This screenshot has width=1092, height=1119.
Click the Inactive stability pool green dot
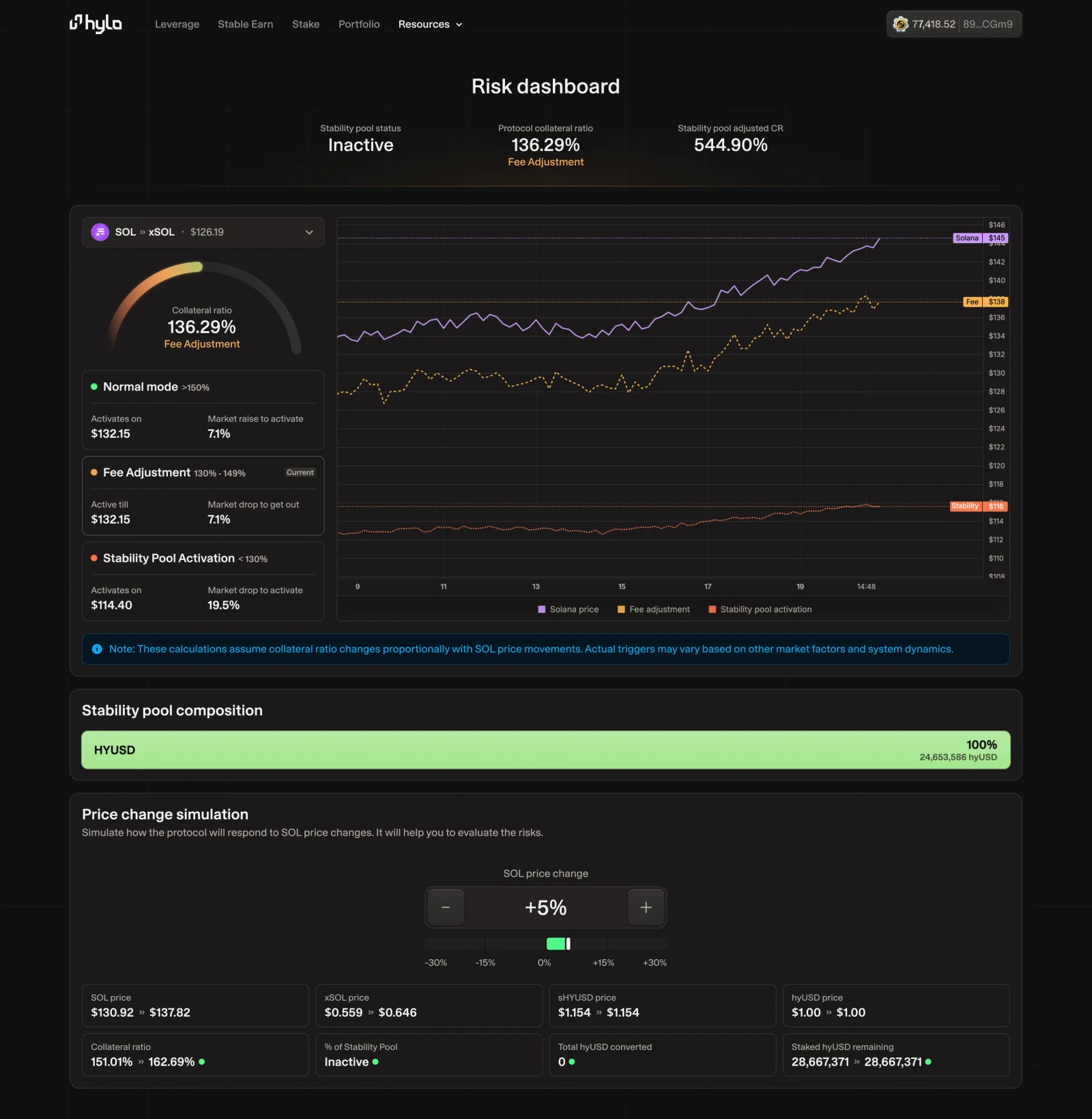(375, 1062)
